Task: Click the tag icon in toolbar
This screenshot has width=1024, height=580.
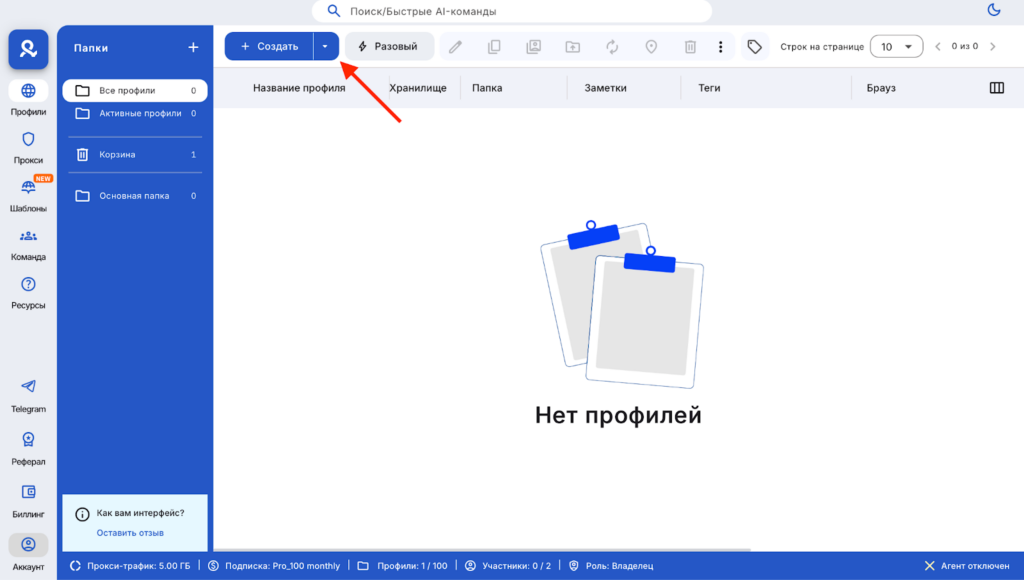Action: click(754, 46)
